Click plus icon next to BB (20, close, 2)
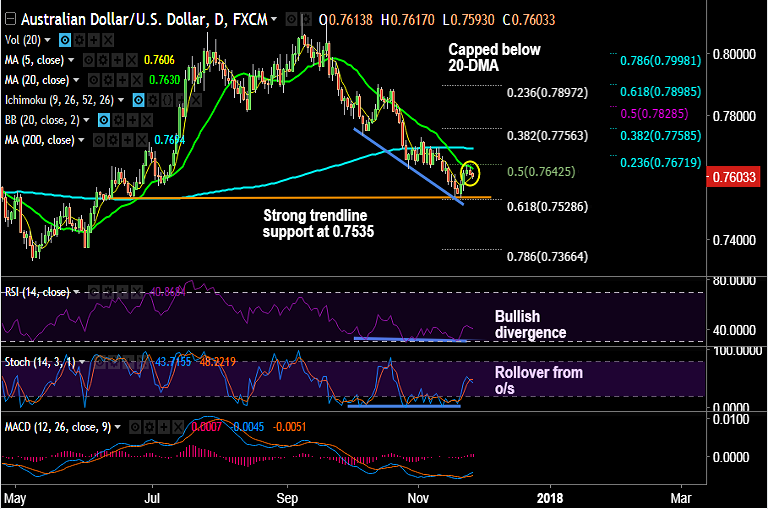The height and width of the screenshot is (511, 768). click(132, 120)
